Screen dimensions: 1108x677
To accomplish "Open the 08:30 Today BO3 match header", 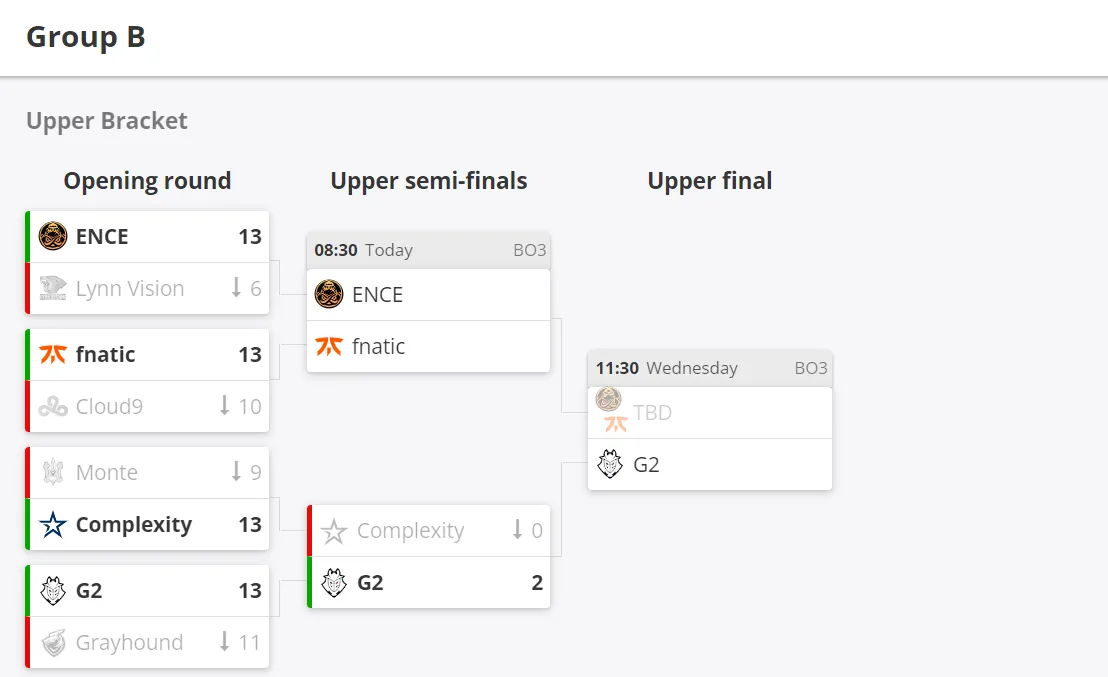I will (428, 250).
